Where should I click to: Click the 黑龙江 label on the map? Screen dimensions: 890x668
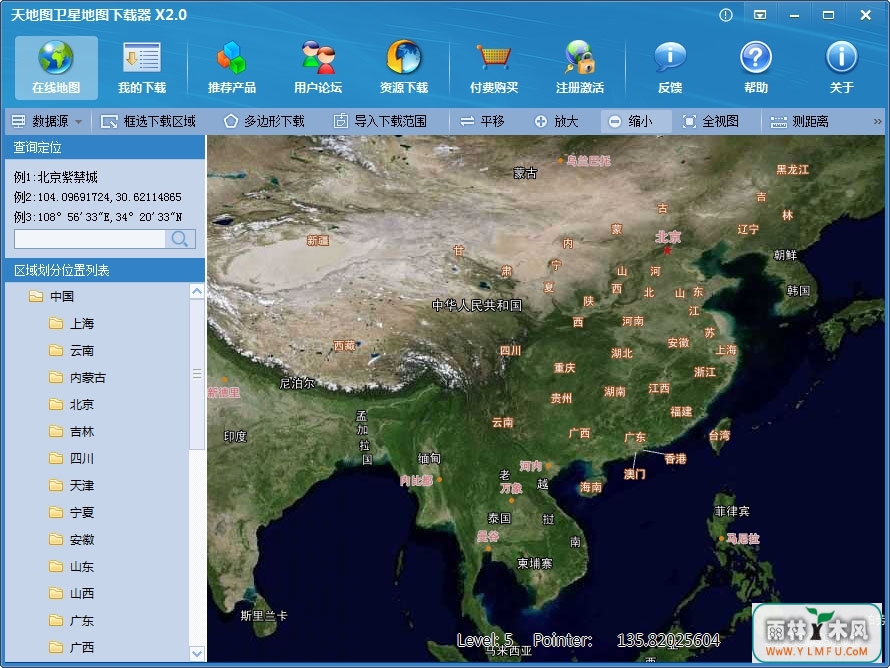pos(792,169)
